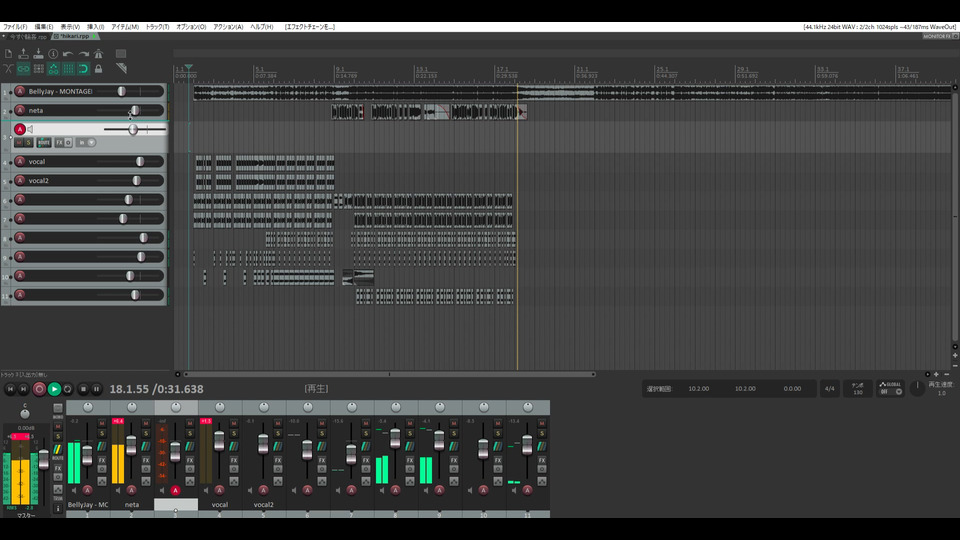Image resolution: width=960 pixels, height=540 pixels.
Task: Open track 3 input dropdown arrow
Action: [91, 142]
